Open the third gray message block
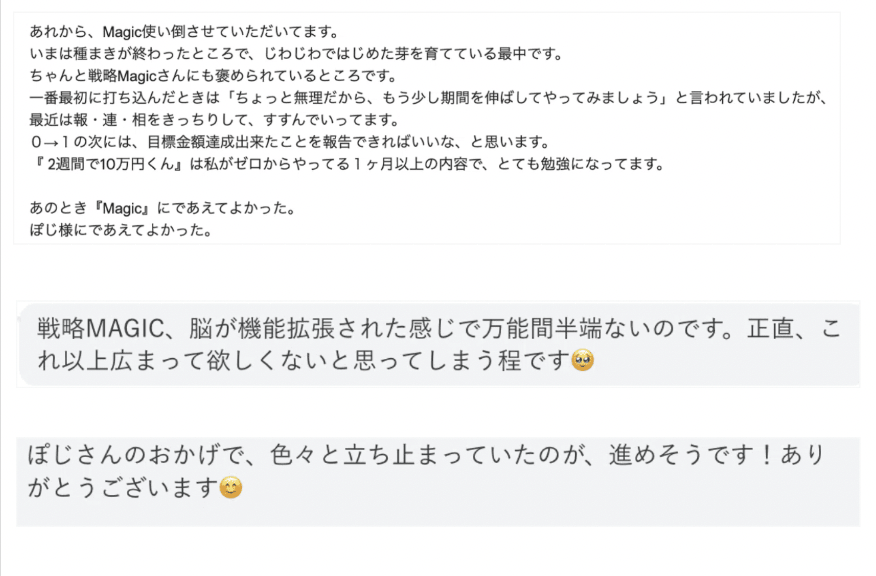Screen dimensions: 876x576 (439, 482)
